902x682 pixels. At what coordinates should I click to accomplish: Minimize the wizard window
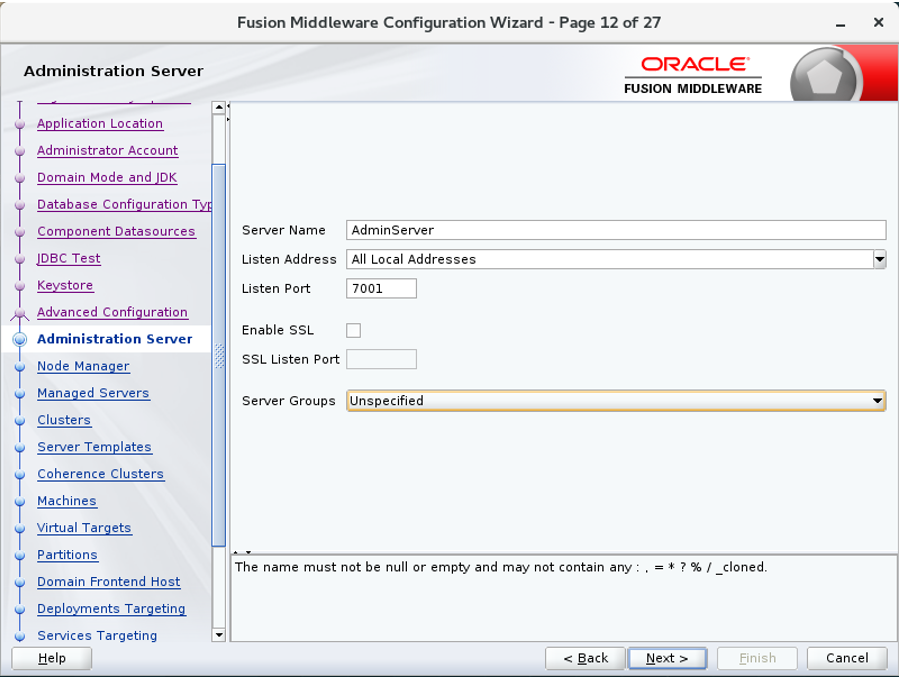coord(840,24)
